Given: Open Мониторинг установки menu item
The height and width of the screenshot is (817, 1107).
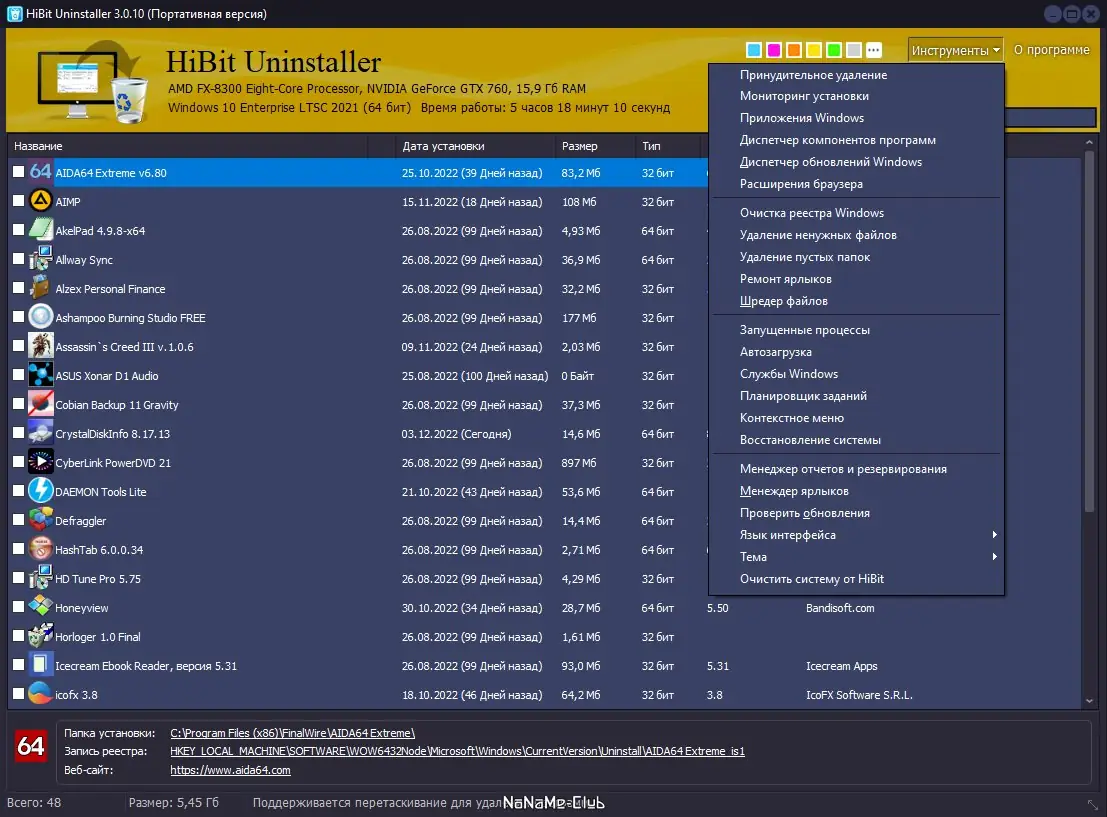Looking at the screenshot, I should click(857, 96).
